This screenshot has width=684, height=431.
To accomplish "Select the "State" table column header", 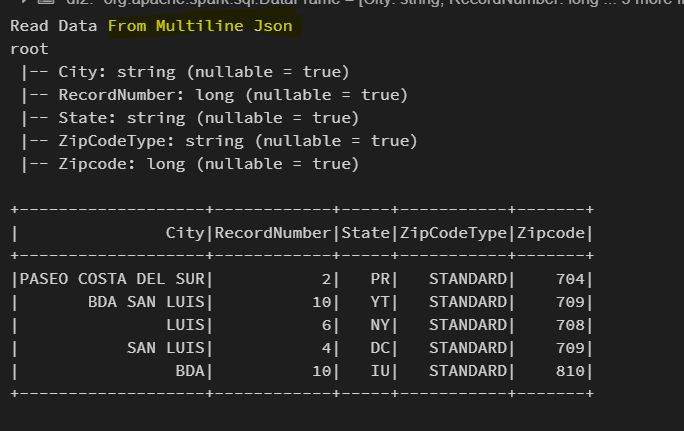I will click(366, 233).
